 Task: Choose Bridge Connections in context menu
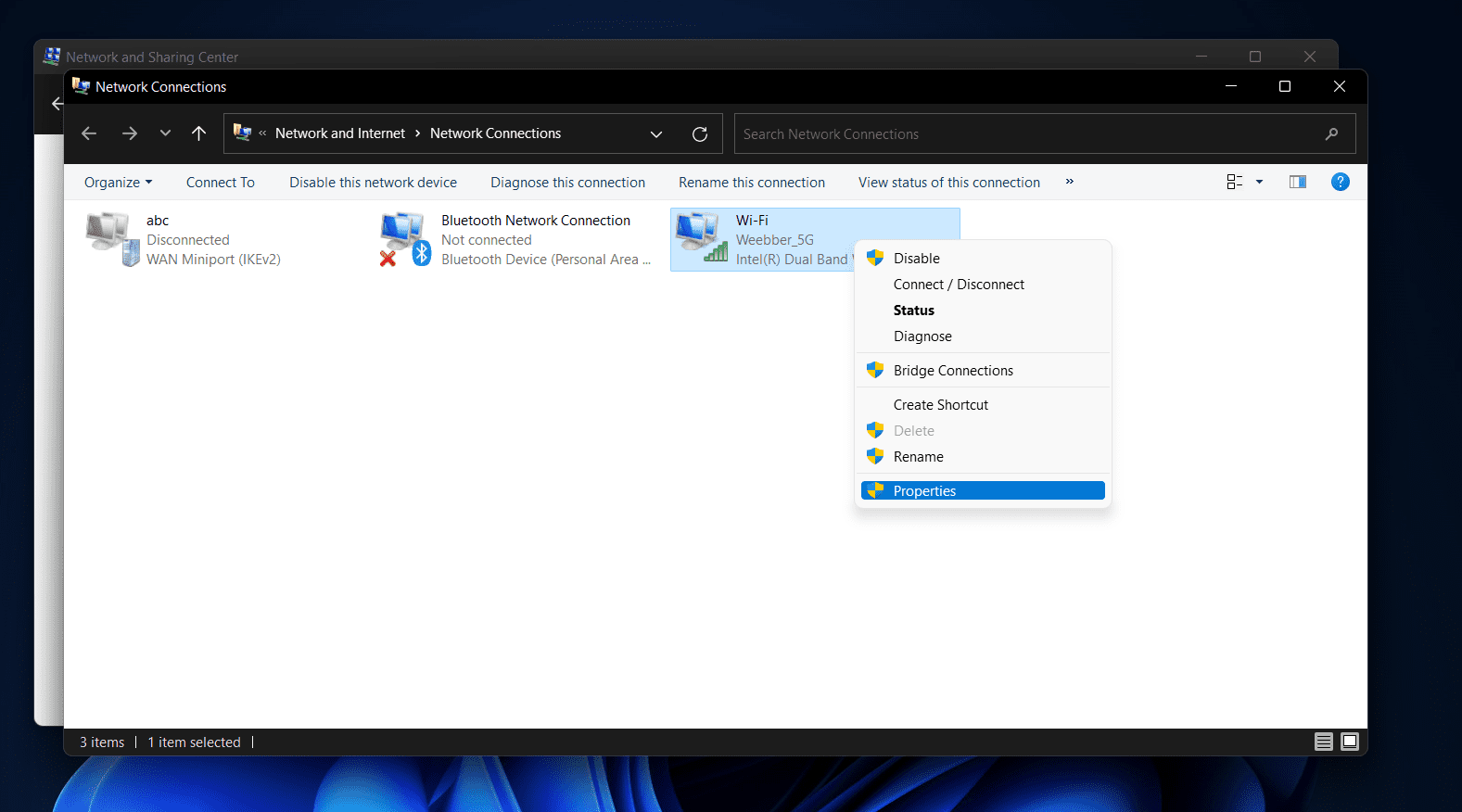tap(983, 371)
